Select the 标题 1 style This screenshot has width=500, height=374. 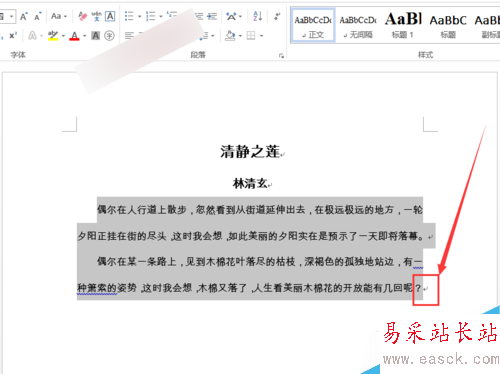coord(403,25)
